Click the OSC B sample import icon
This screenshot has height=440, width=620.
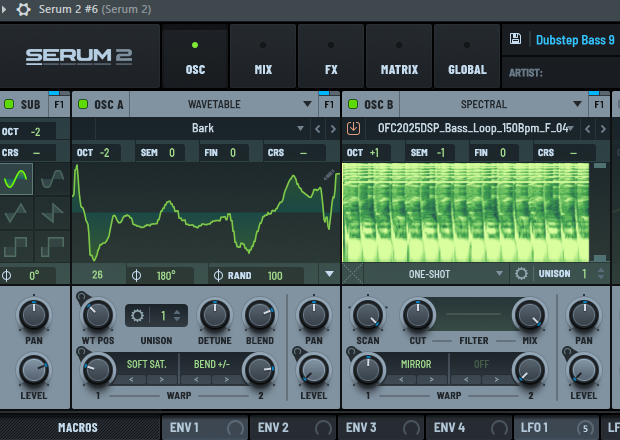(353, 128)
